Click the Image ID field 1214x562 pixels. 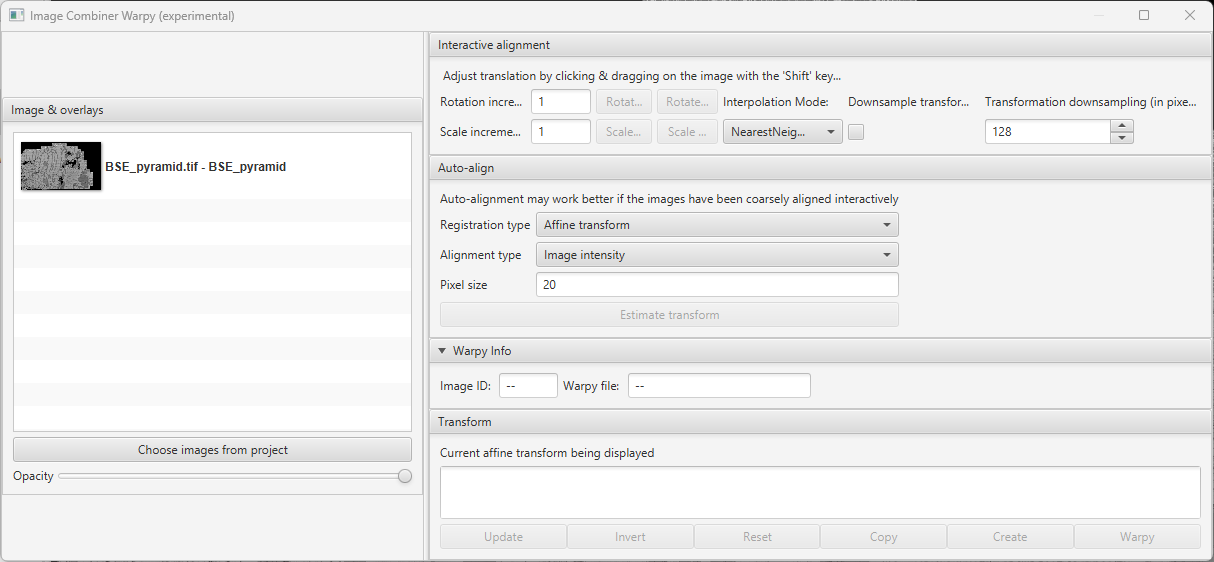pyautogui.click(x=528, y=386)
